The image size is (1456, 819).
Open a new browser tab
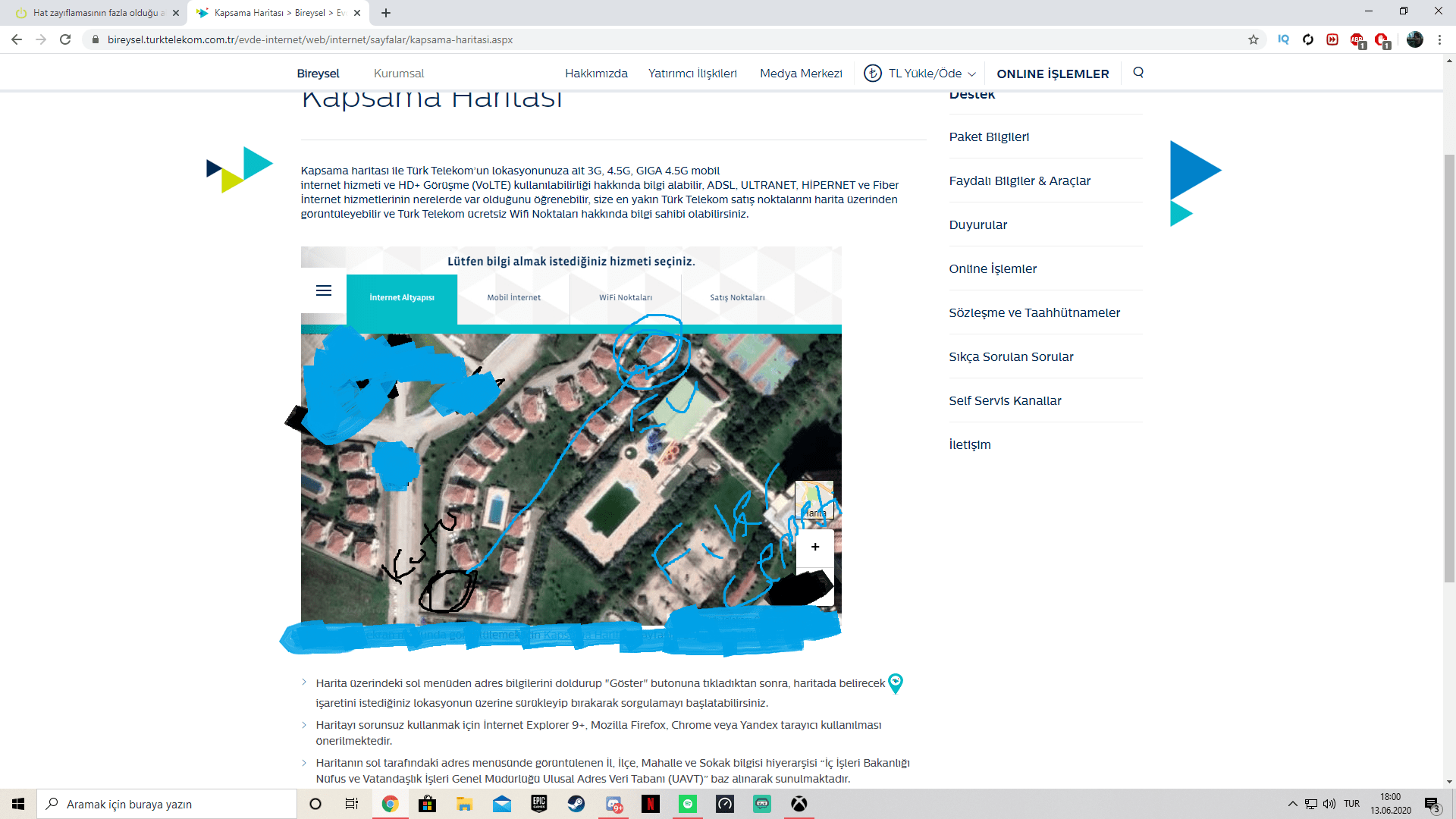pyautogui.click(x=386, y=13)
